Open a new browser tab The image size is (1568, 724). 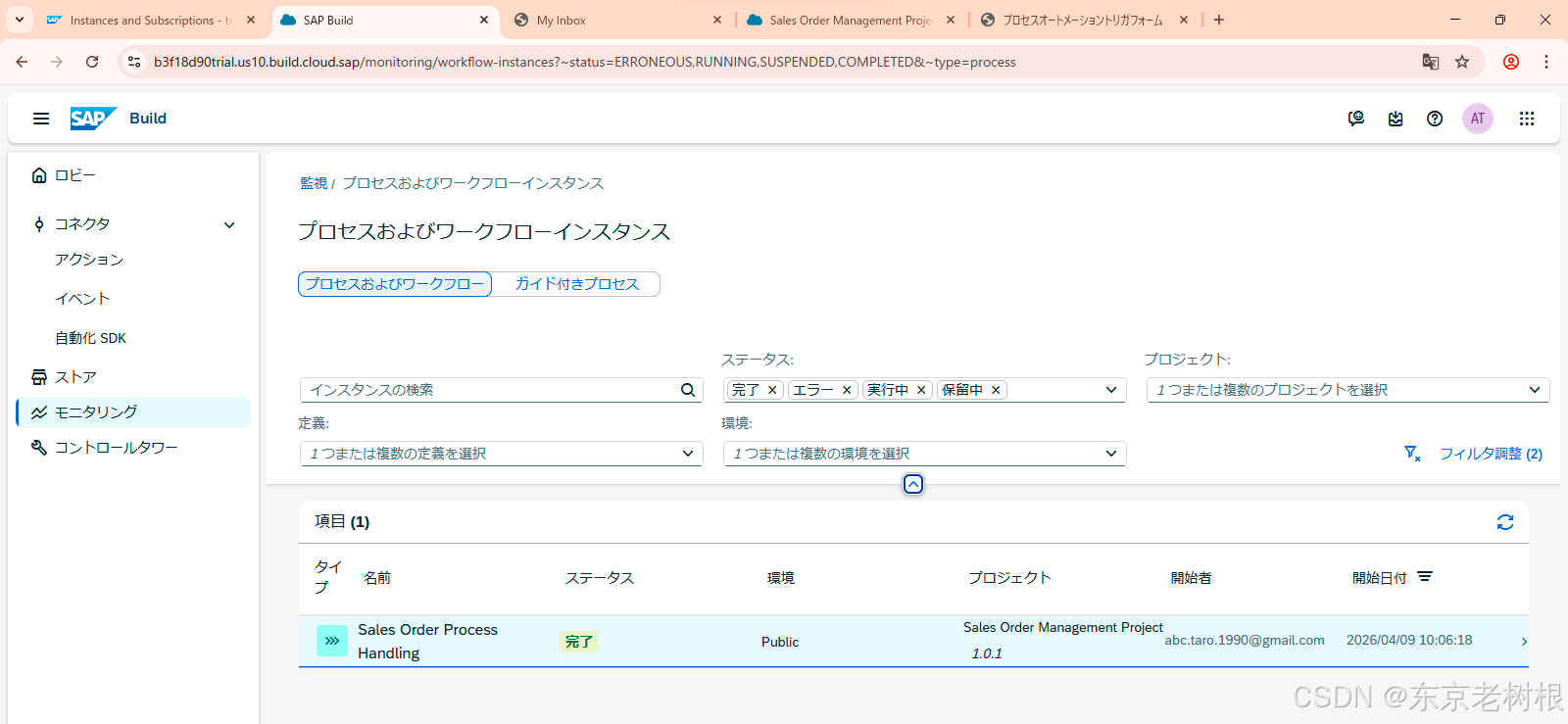pos(1219,20)
